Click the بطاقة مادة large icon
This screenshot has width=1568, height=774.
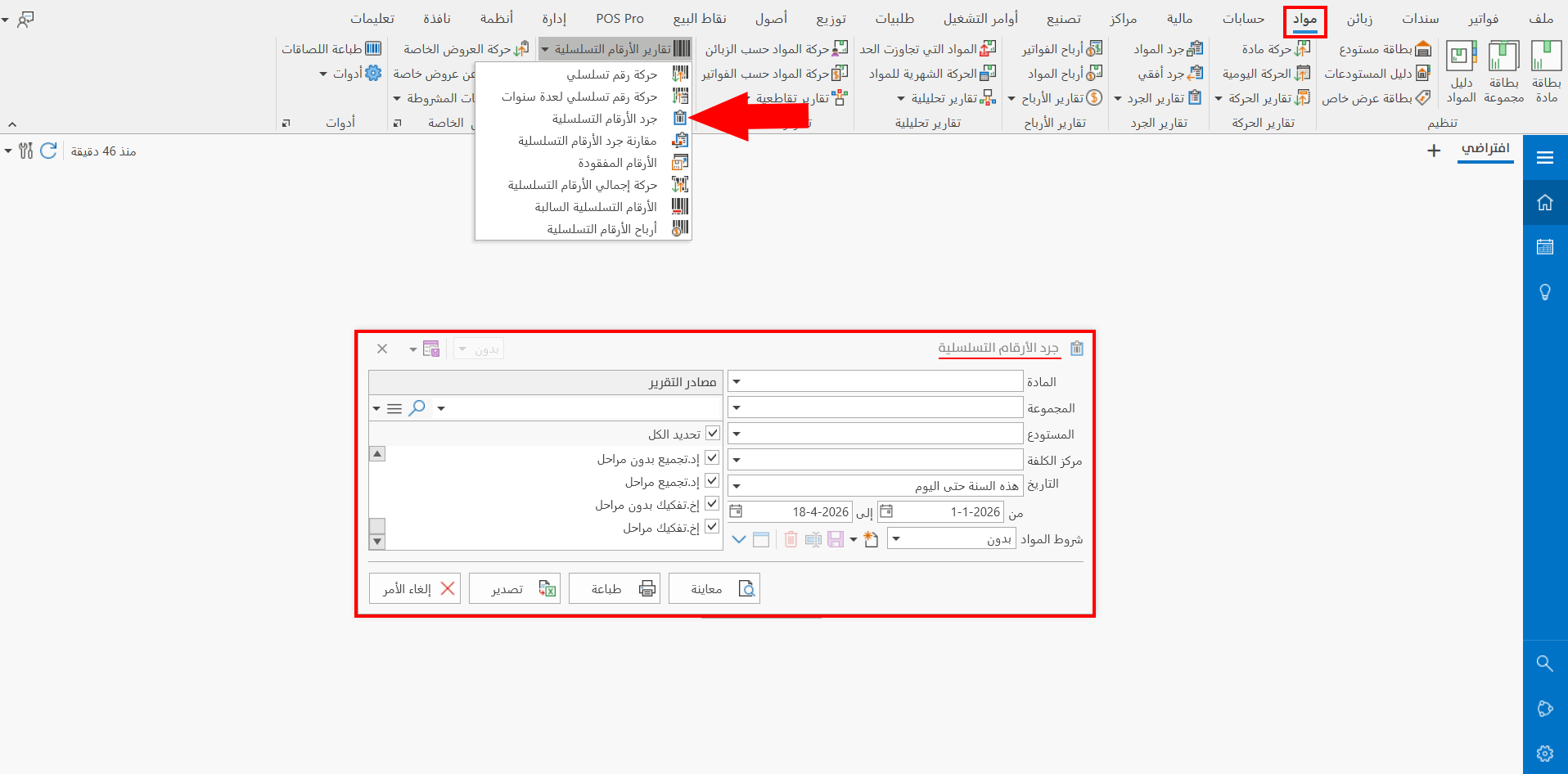(1546, 72)
